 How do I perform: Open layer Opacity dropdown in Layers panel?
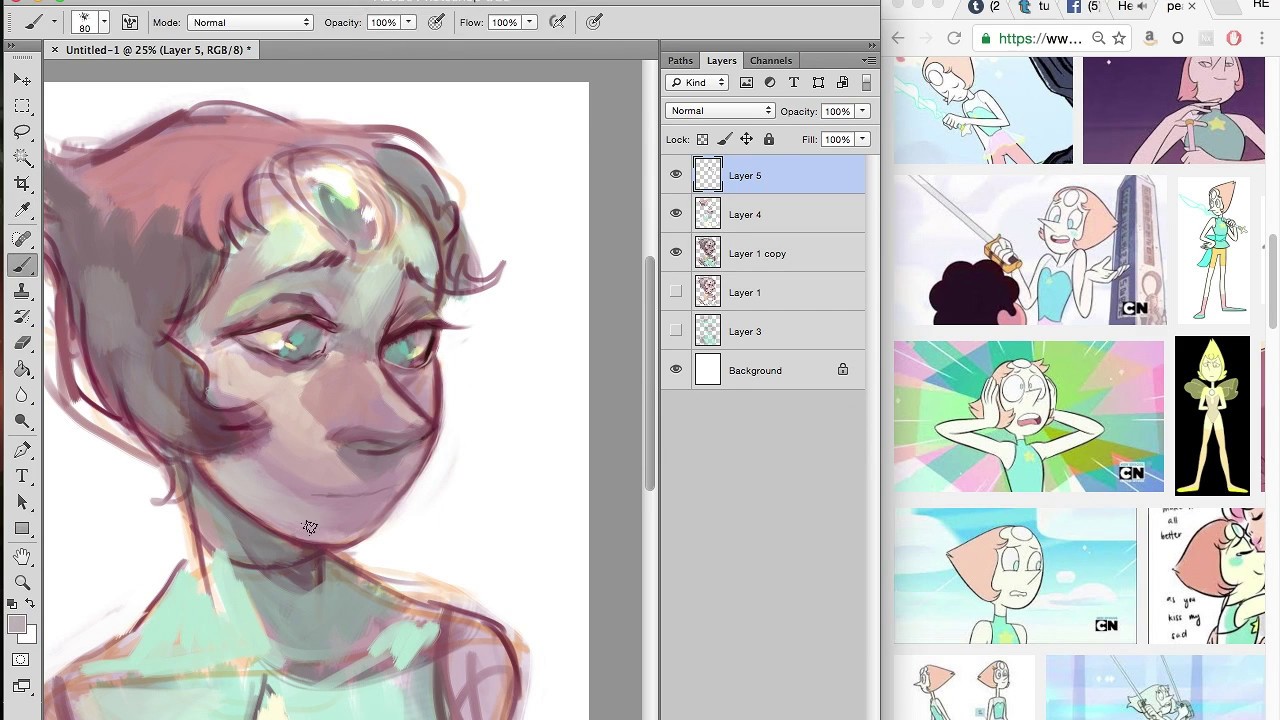click(x=862, y=111)
